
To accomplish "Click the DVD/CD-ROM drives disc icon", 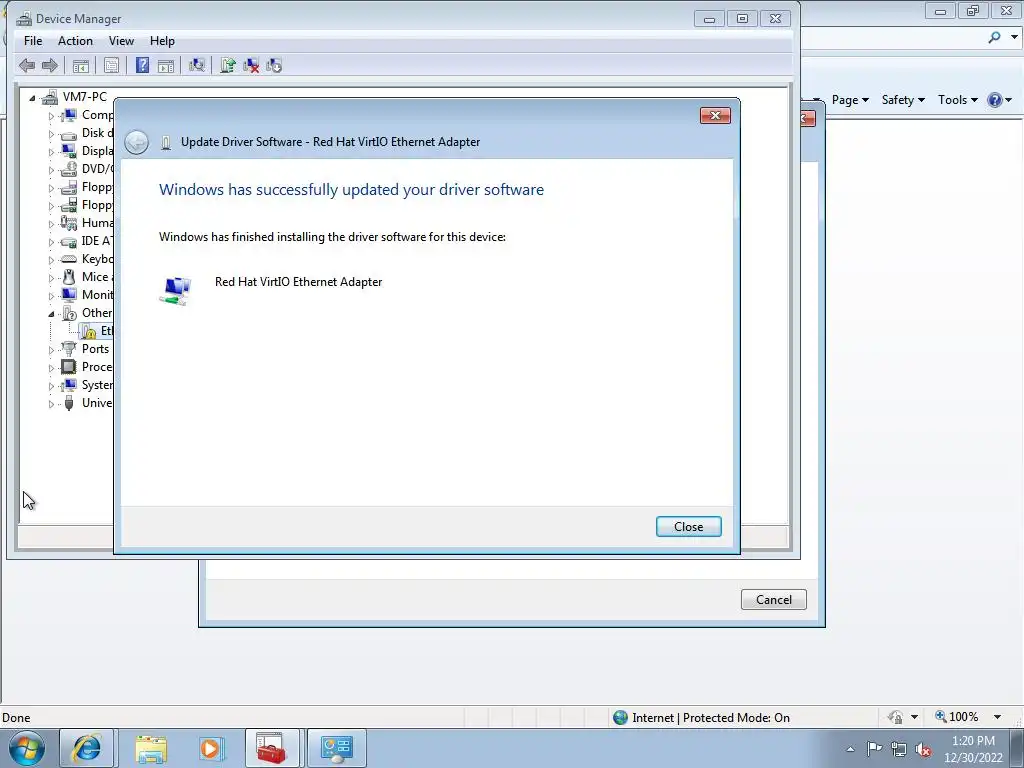I will (69, 169).
